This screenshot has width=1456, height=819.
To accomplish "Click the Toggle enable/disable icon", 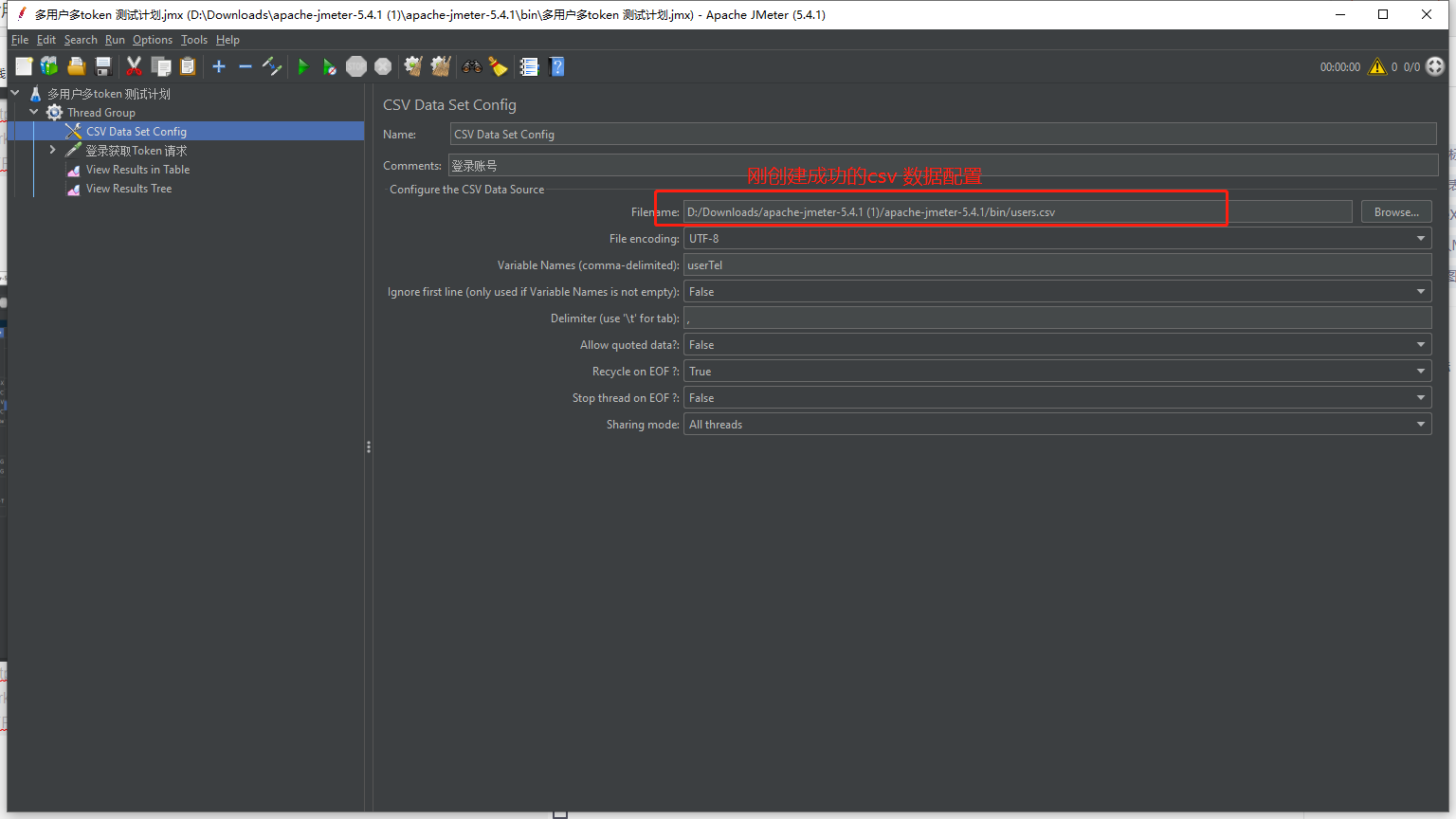I will 272,66.
